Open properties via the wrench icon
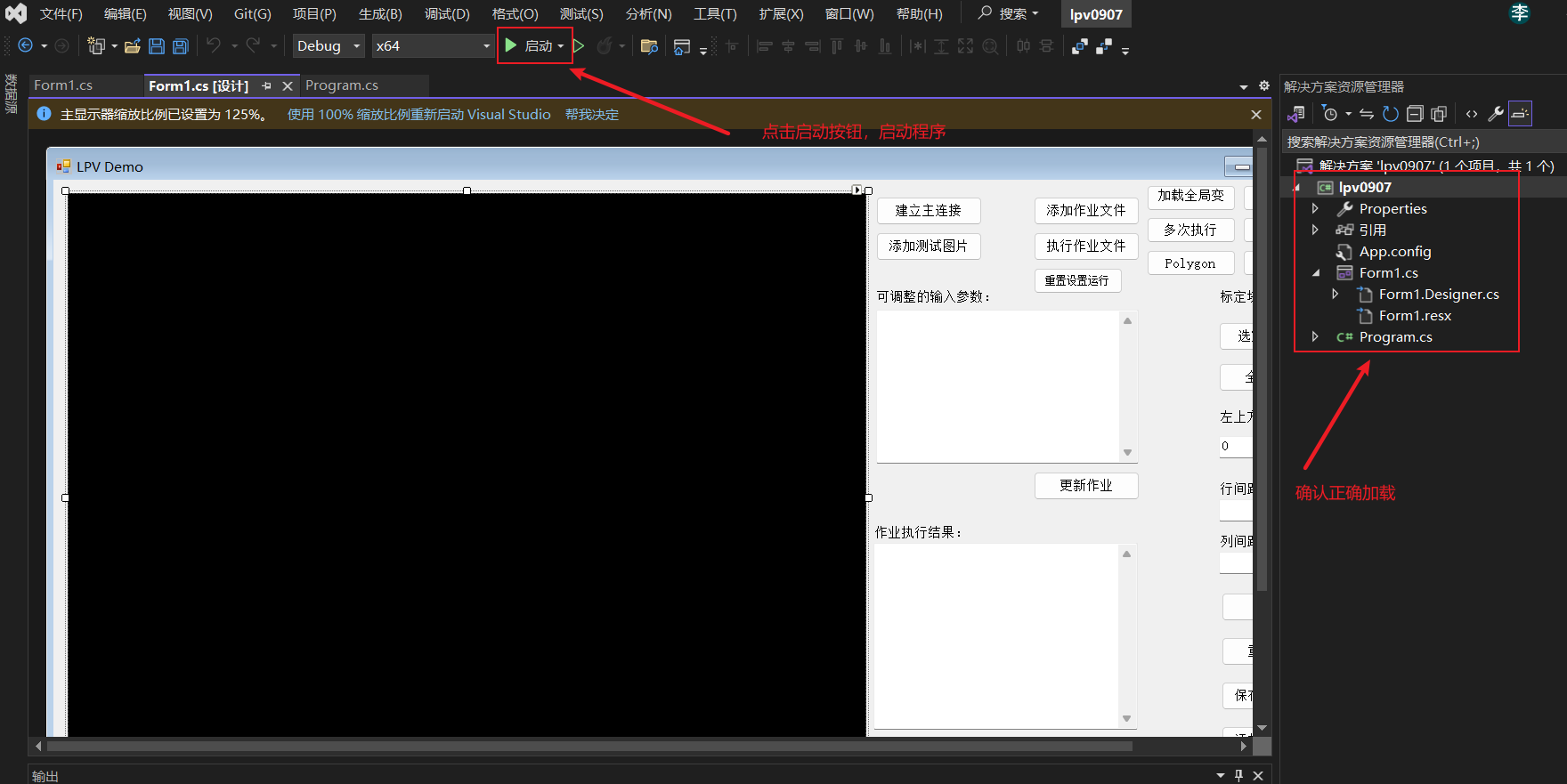The image size is (1567, 784). (x=1496, y=114)
